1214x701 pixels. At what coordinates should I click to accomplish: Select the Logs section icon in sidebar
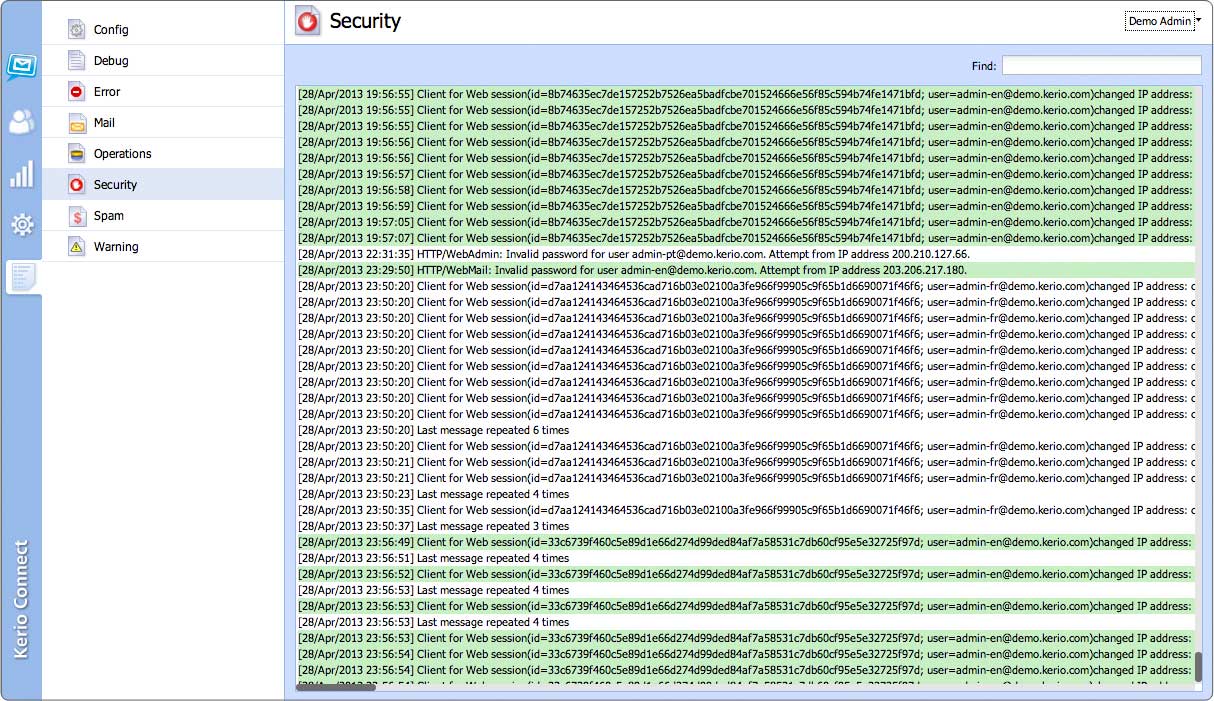(22, 276)
